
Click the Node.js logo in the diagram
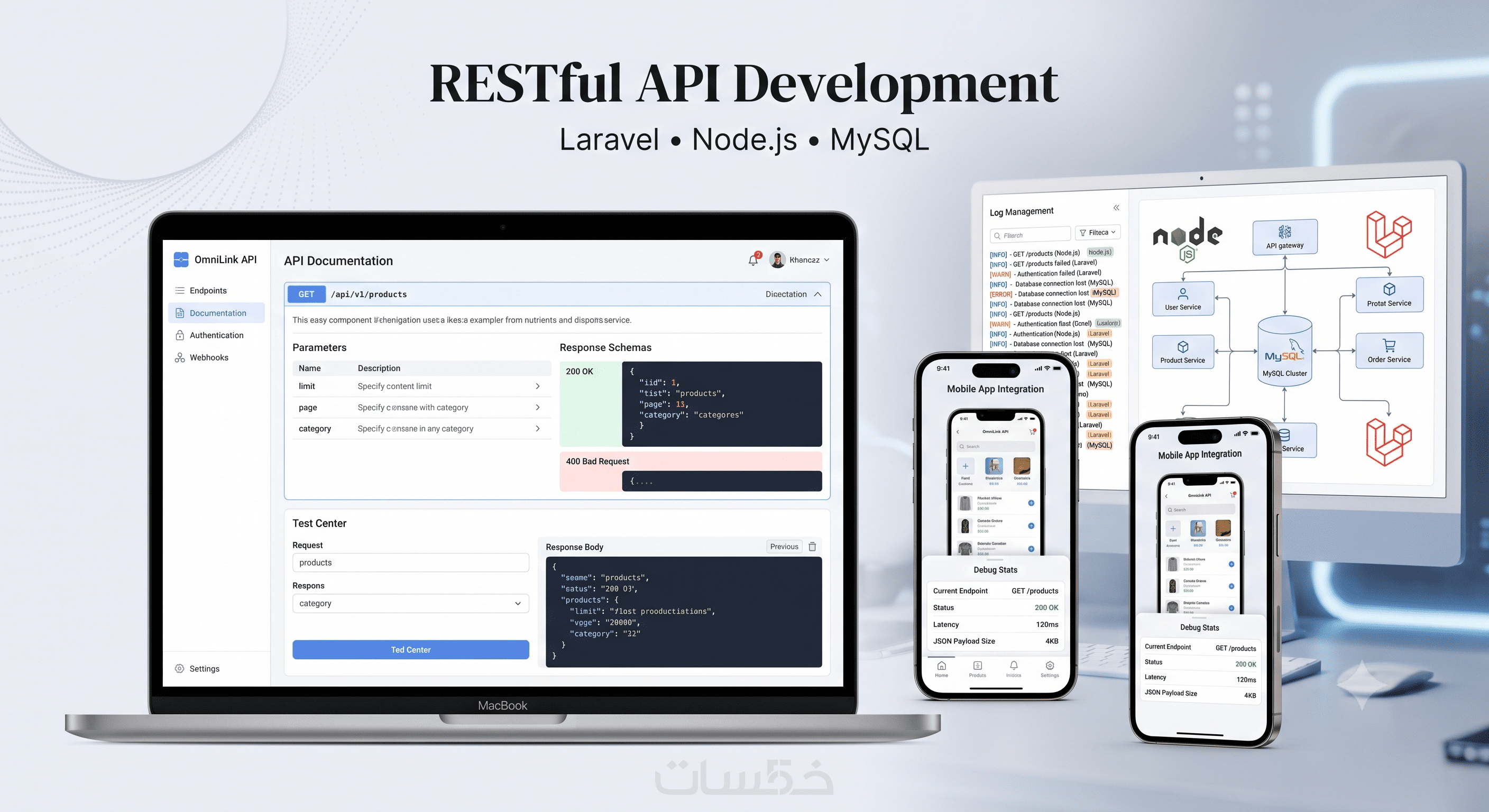1187,239
